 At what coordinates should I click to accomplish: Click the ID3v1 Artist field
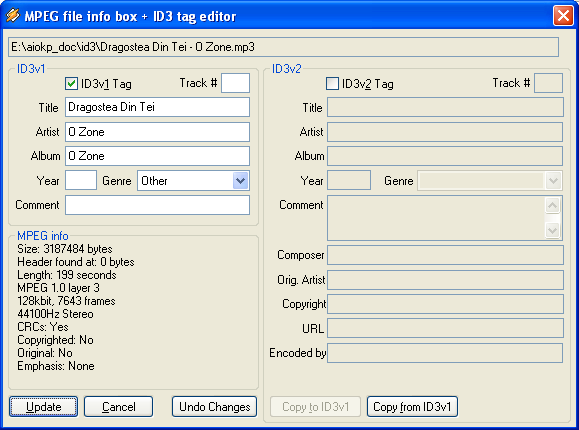pos(158,132)
